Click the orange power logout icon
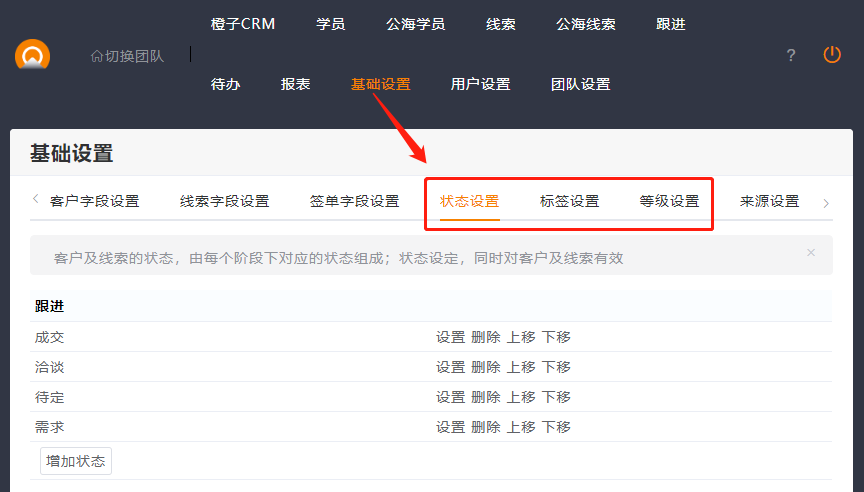 [832, 55]
